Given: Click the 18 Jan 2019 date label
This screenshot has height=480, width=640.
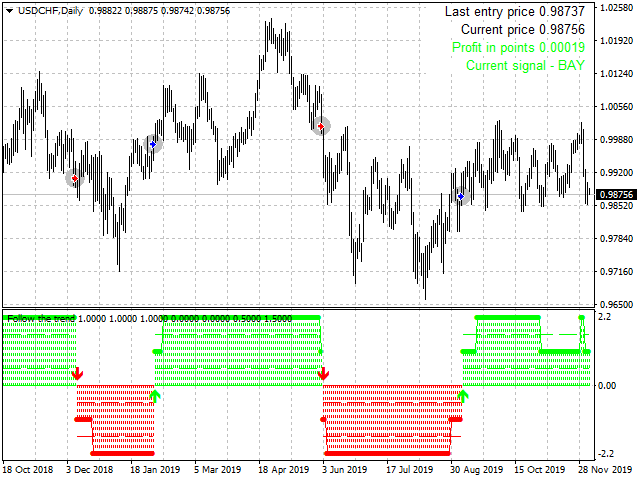Looking at the screenshot, I should 155,470.
